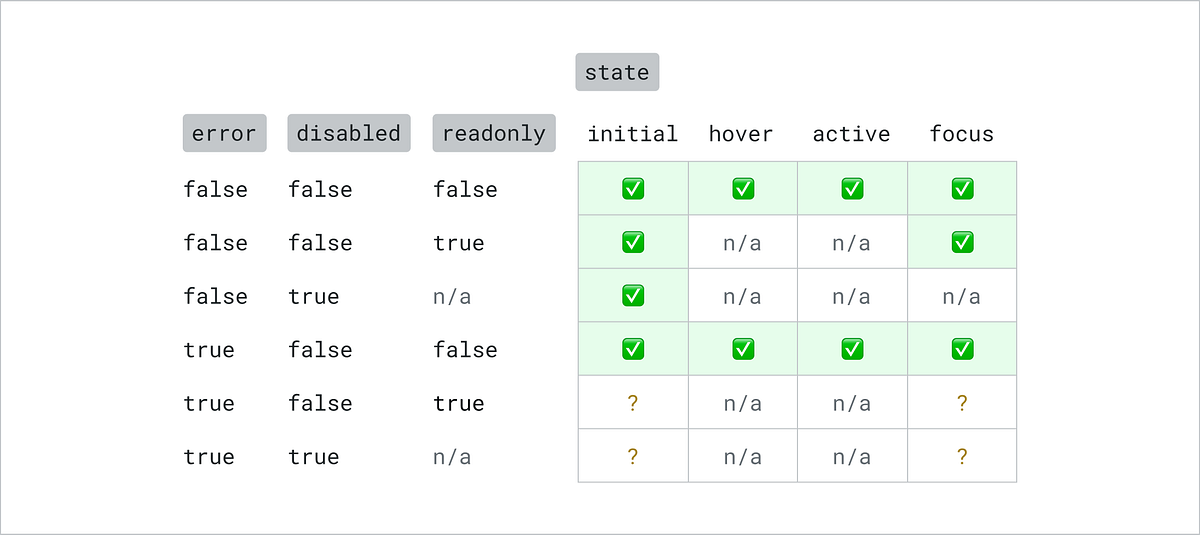Click question mark in last row focus column
Image resolution: width=1200 pixels, height=535 pixels.
(x=962, y=456)
